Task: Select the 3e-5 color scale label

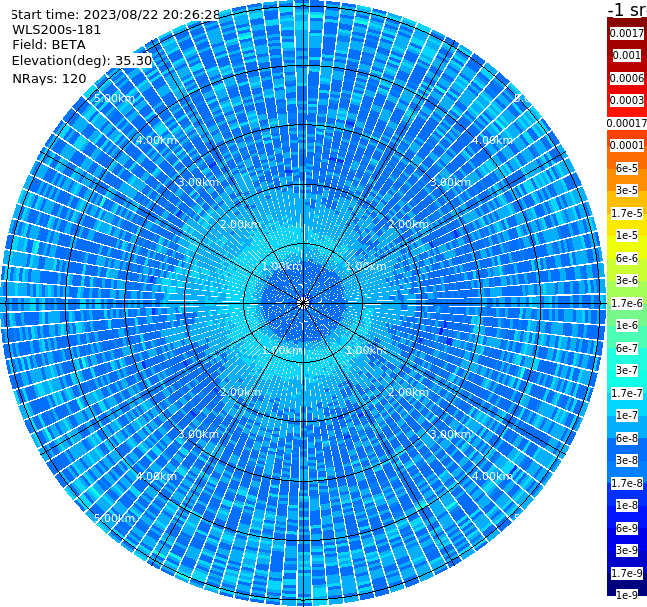Action: pos(627,190)
